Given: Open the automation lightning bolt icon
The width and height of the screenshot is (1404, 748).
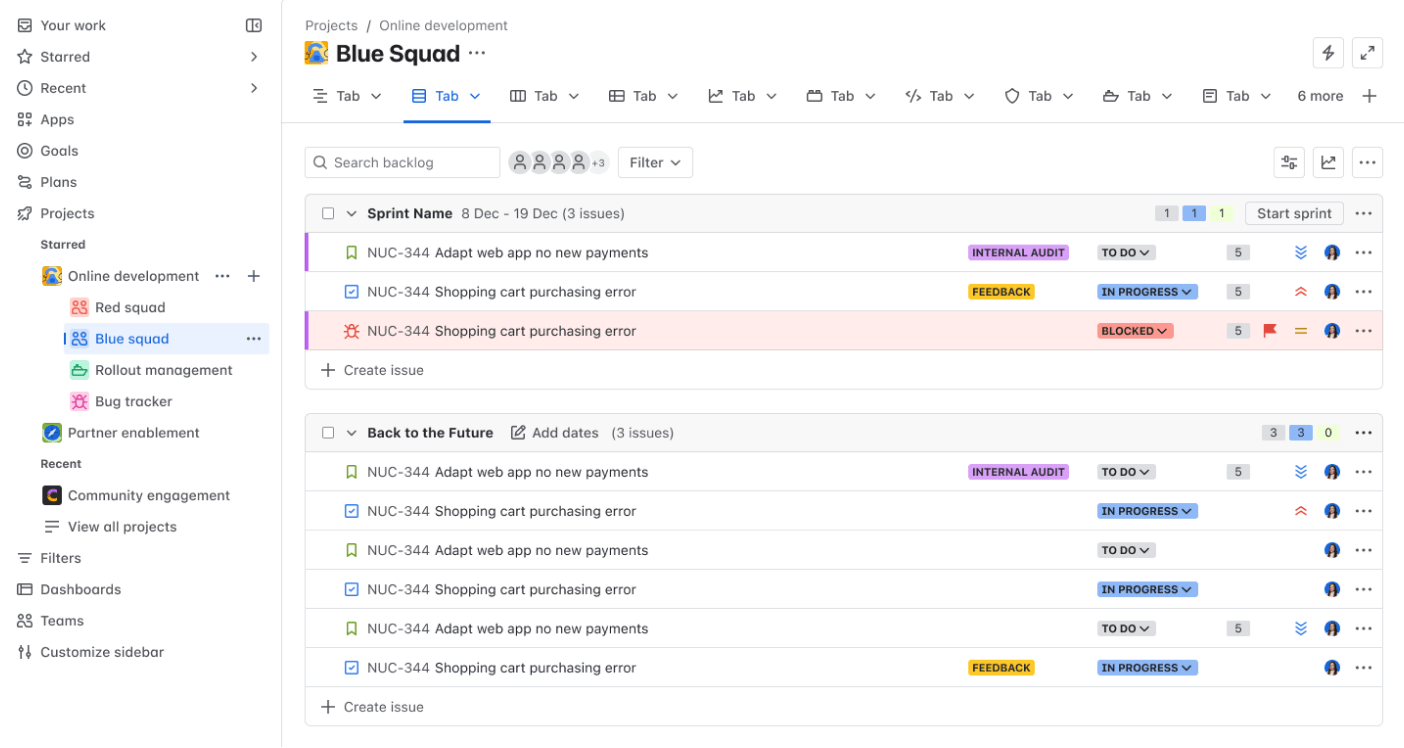Looking at the screenshot, I should pos(1328,52).
